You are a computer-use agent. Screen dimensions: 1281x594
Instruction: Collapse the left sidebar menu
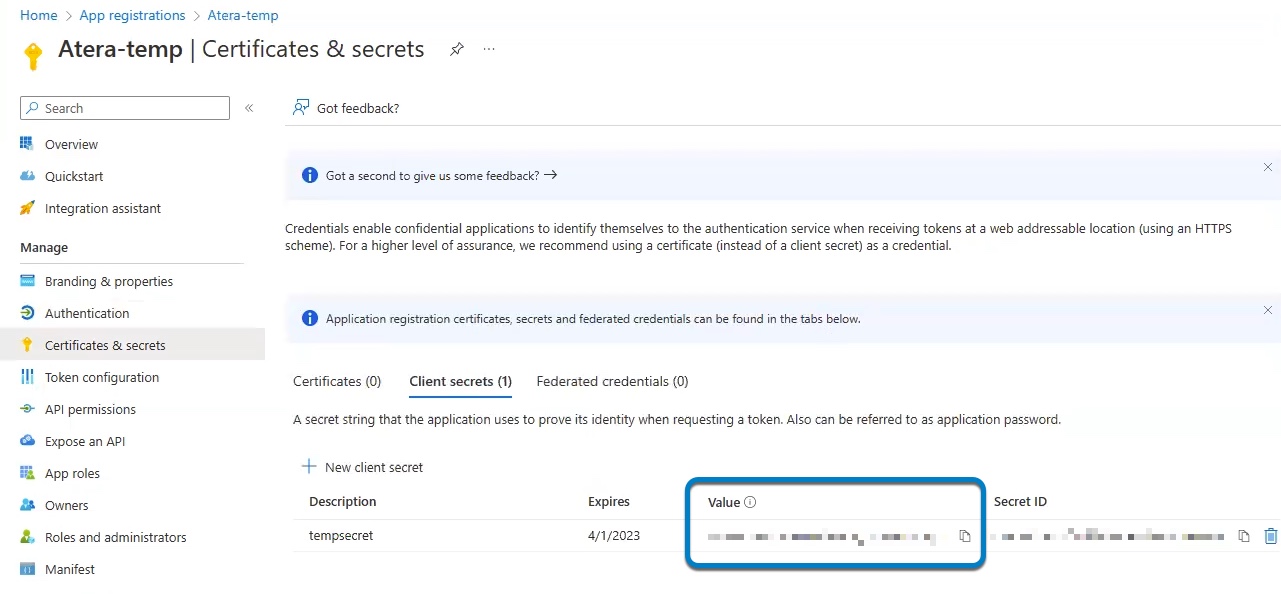[x=249, y=108]
